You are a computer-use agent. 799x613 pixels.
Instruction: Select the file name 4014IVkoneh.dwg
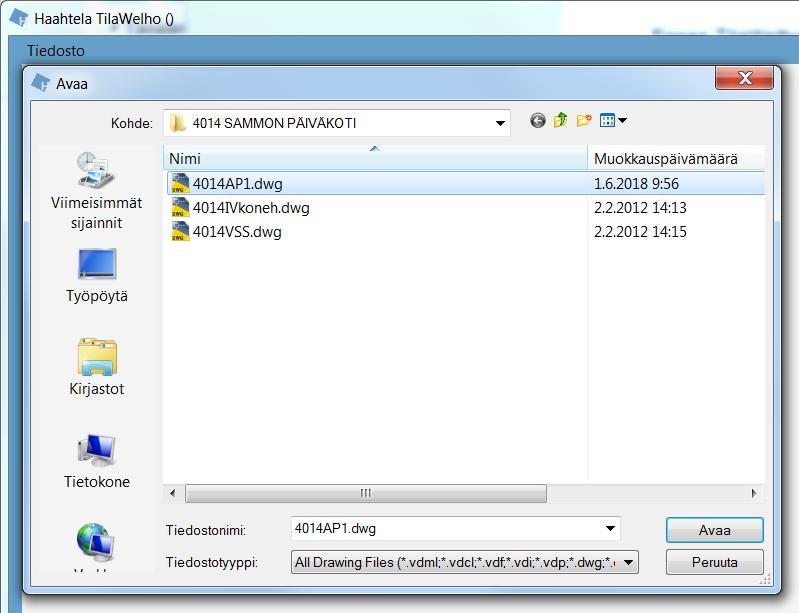click(251, 207)
